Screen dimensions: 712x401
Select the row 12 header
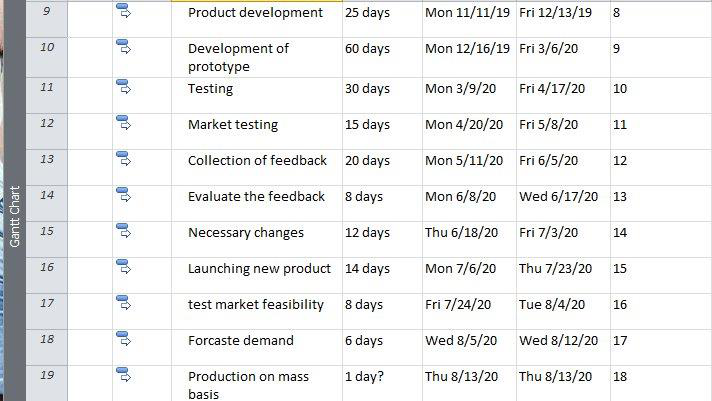click(x=47, y=131)
